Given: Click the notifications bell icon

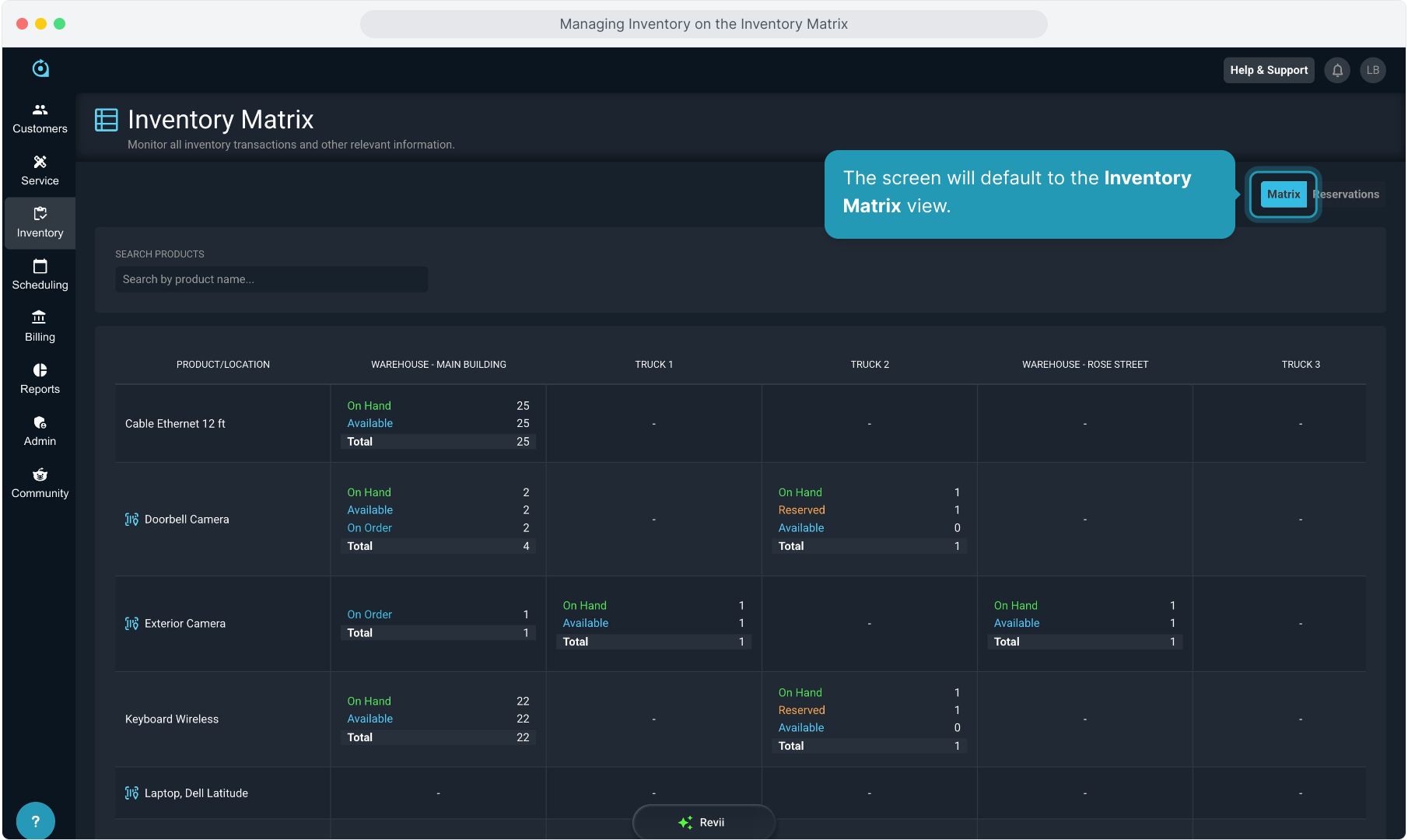Looking at the screenshot, I should [1337, 70].
